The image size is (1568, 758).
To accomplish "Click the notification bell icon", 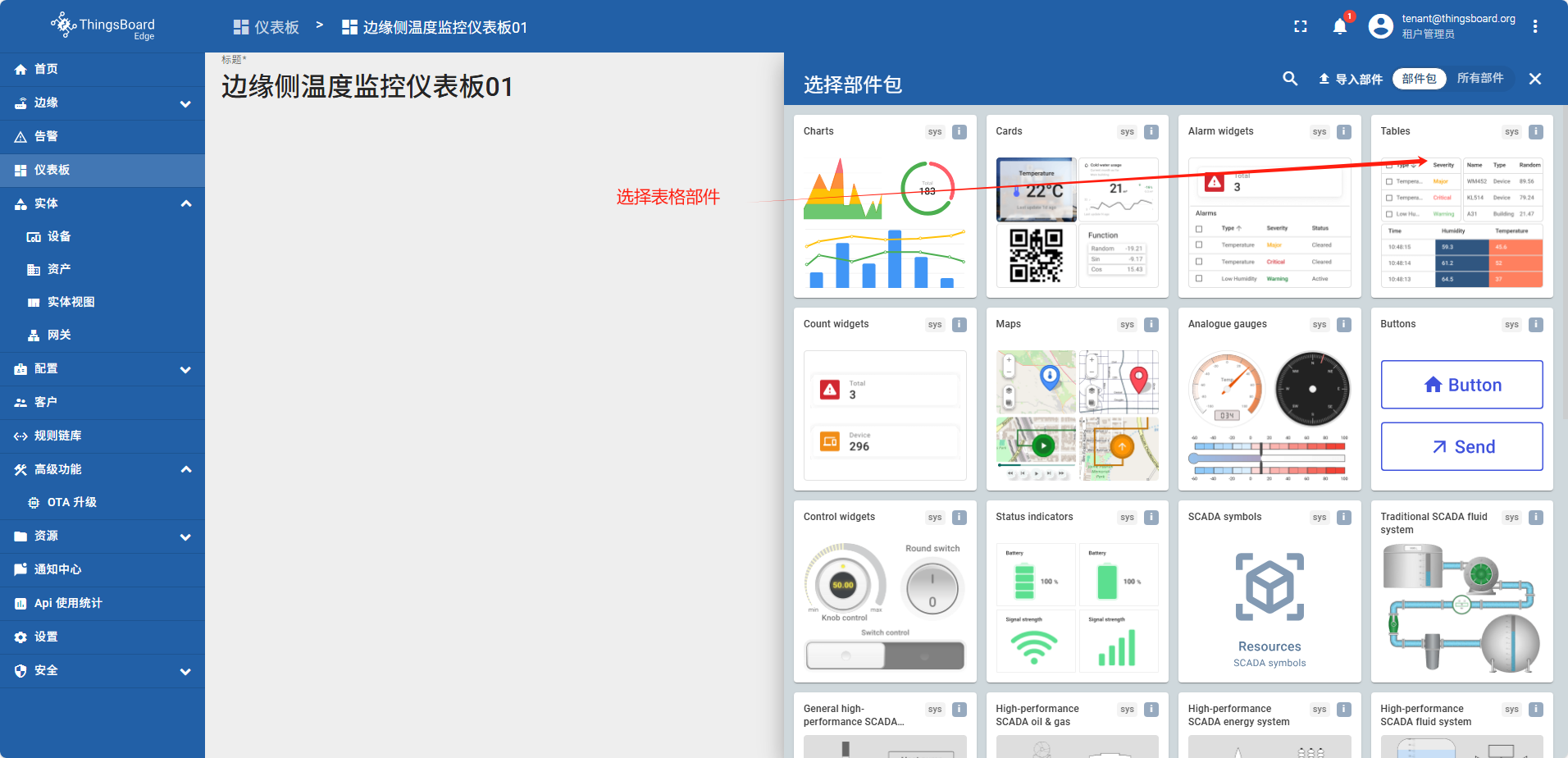I will [1339, 26].
